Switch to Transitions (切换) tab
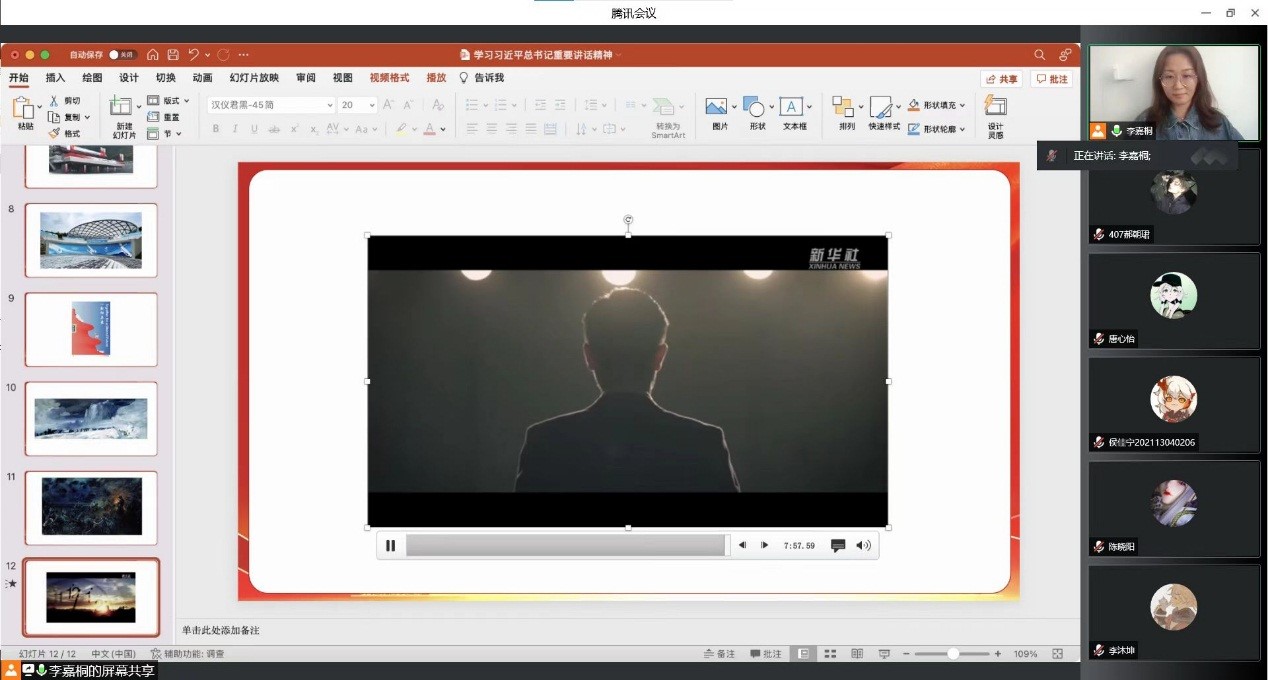 [166, 78]
